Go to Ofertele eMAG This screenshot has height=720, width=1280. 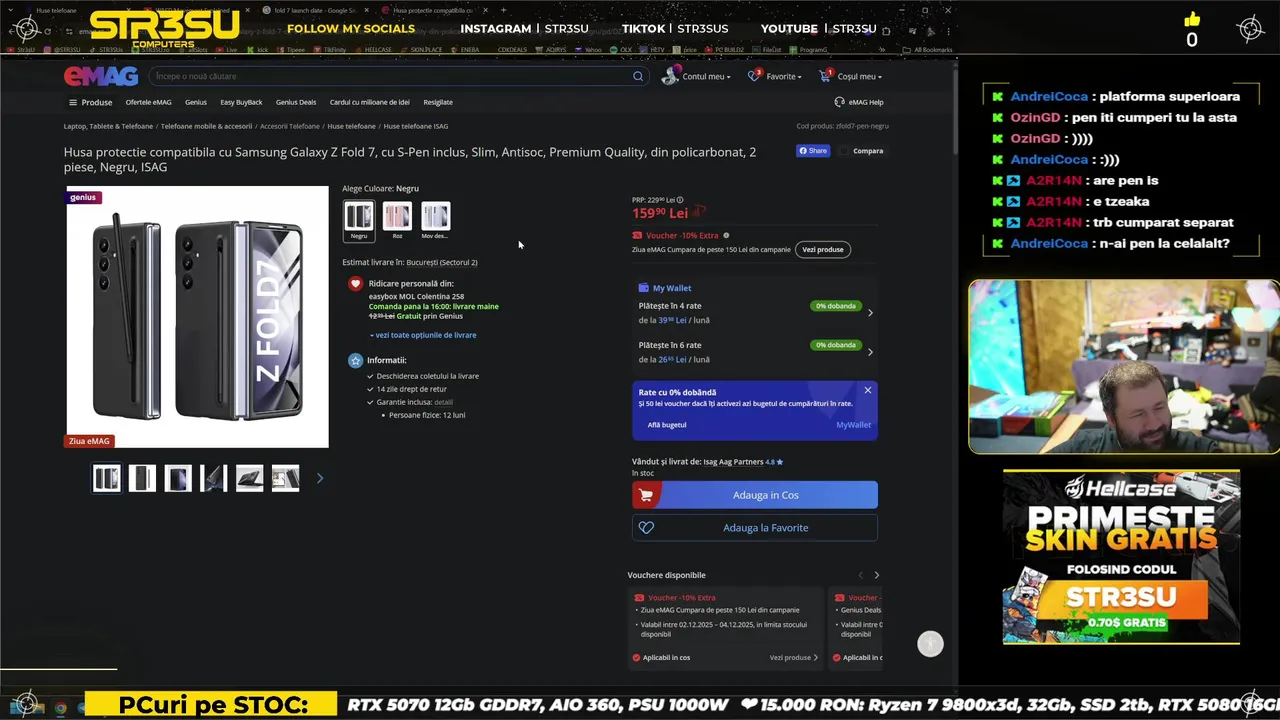(148, 102)
